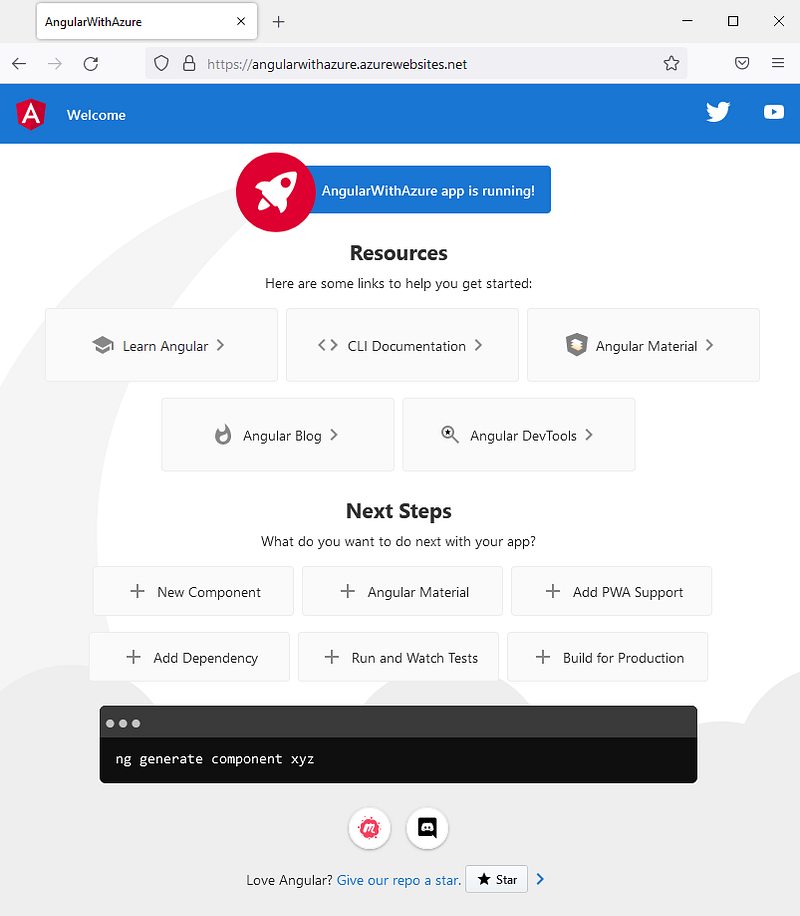Viewport: 800px width, 916px height.
Task: Select the Run and Watch Tests label
Action: pos(414,658)
